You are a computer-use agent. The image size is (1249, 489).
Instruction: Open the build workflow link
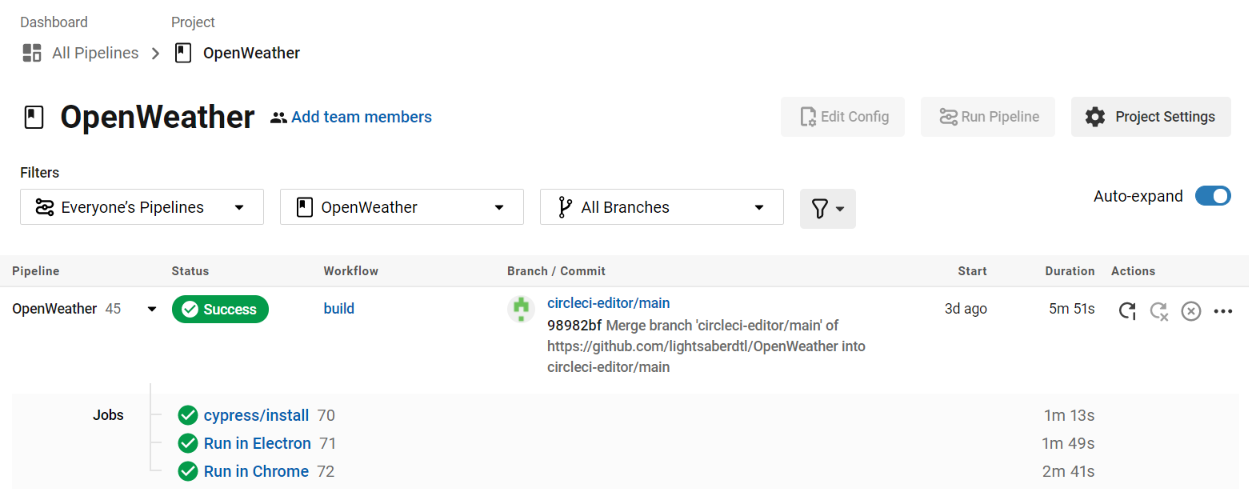tap(339, 308)
